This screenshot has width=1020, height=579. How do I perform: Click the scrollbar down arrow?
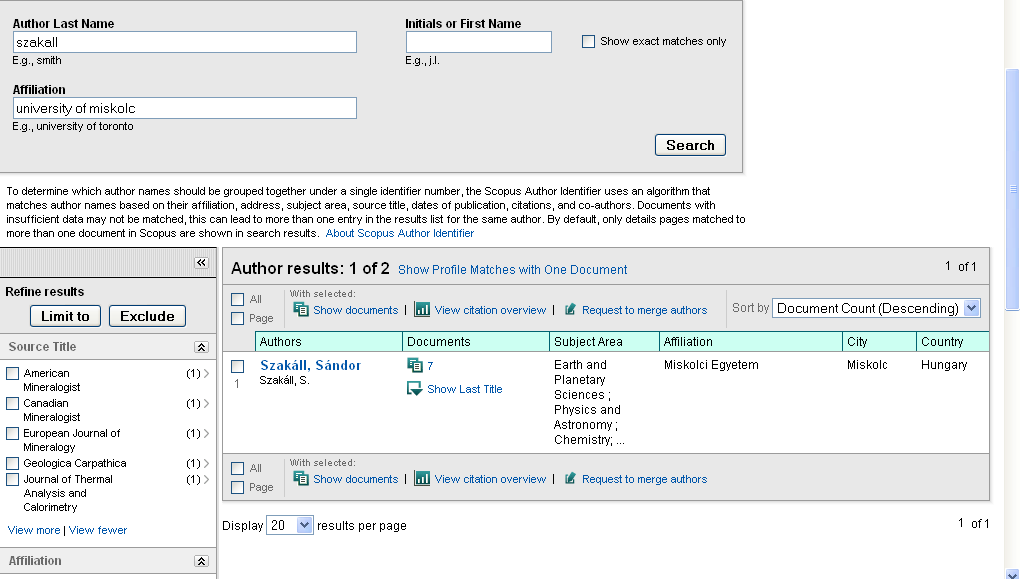pyautogui.click(x=1012, y=574)
